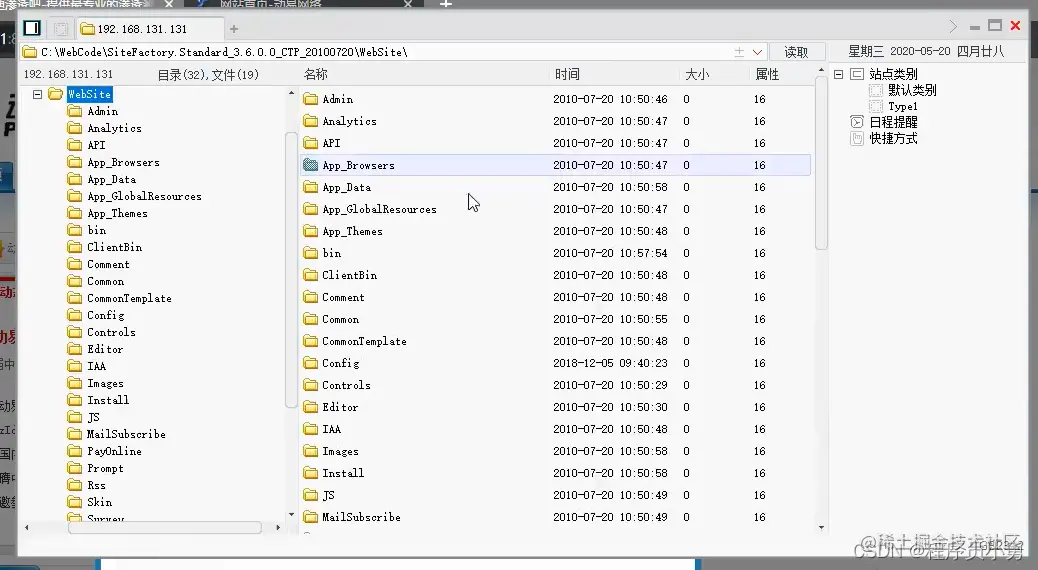Click the tree panel vertical scrollbar thumb
This screenshot has width=1038, height=570.
(x=290, y=270)
